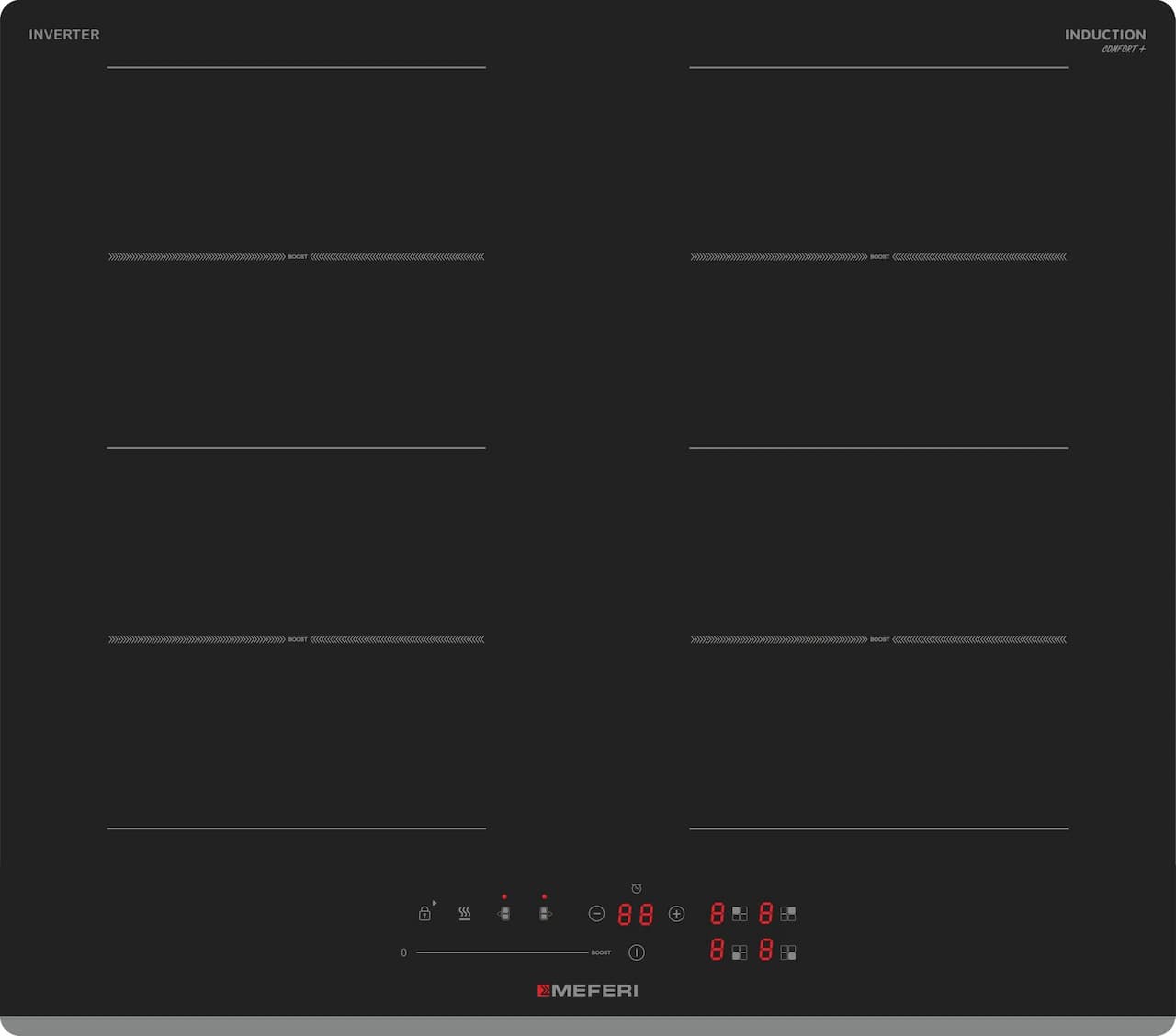Tap rear left zone power digit
The image size is (1176, 1036).
coord(718,913)
